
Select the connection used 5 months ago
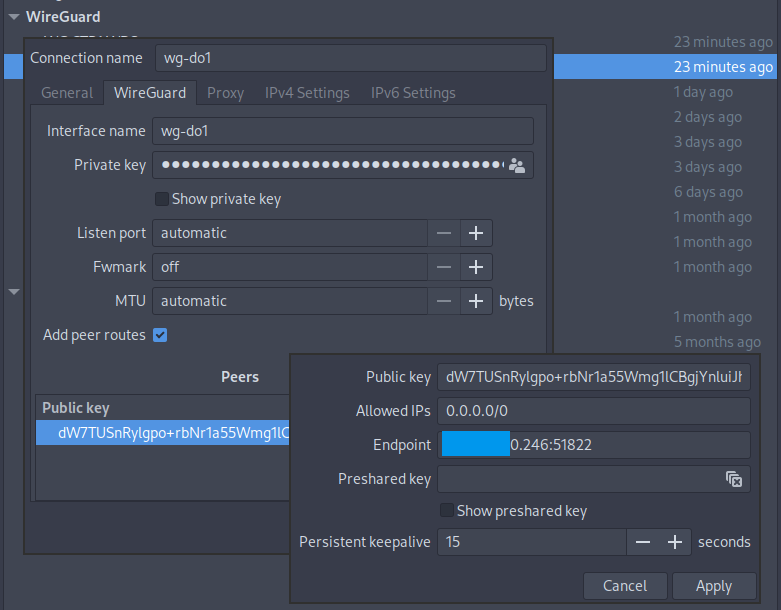pos(717,342)
